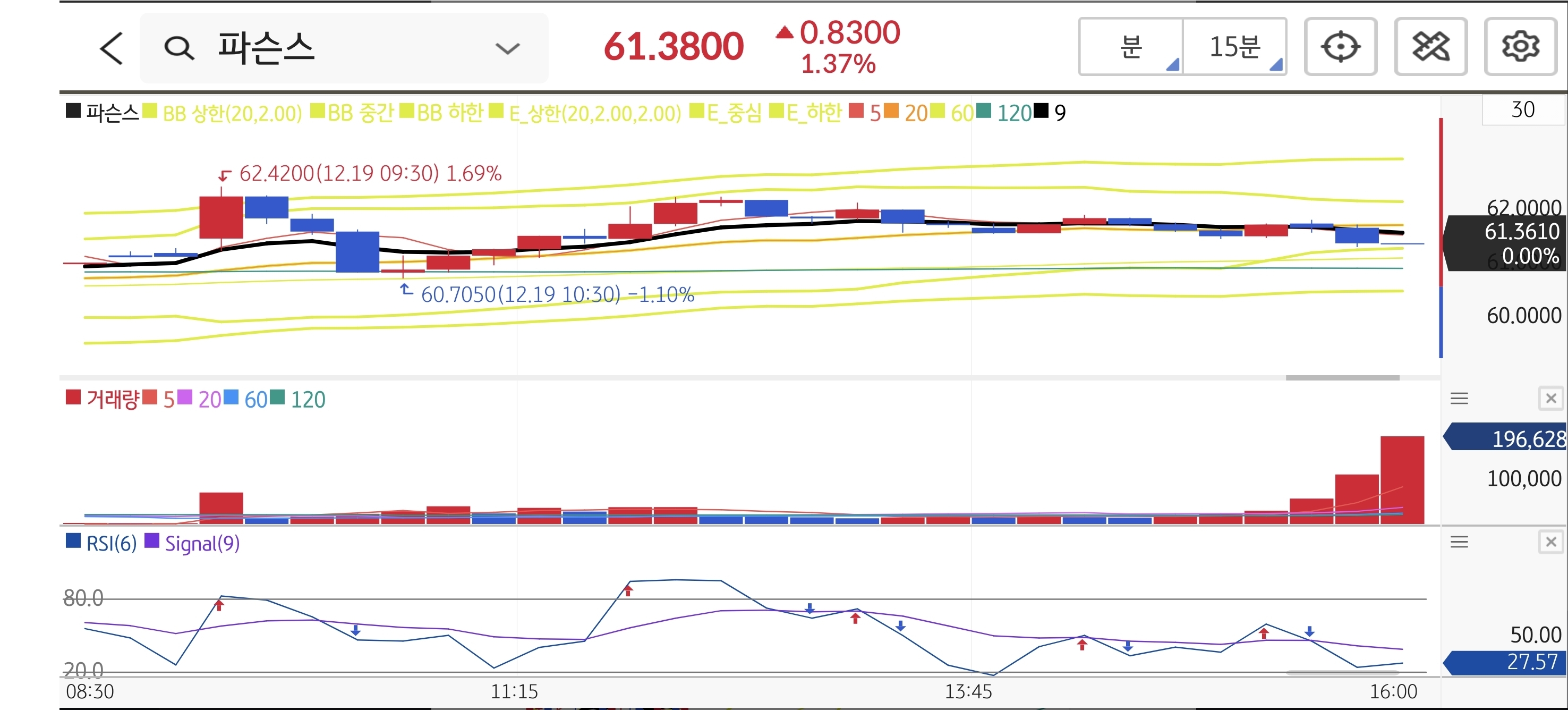The width and height of the screenshot is (1568, 710).
Task: Click the red E_상한 color swatch for 5
Action: pyautogui.click(x=856, y=112)
